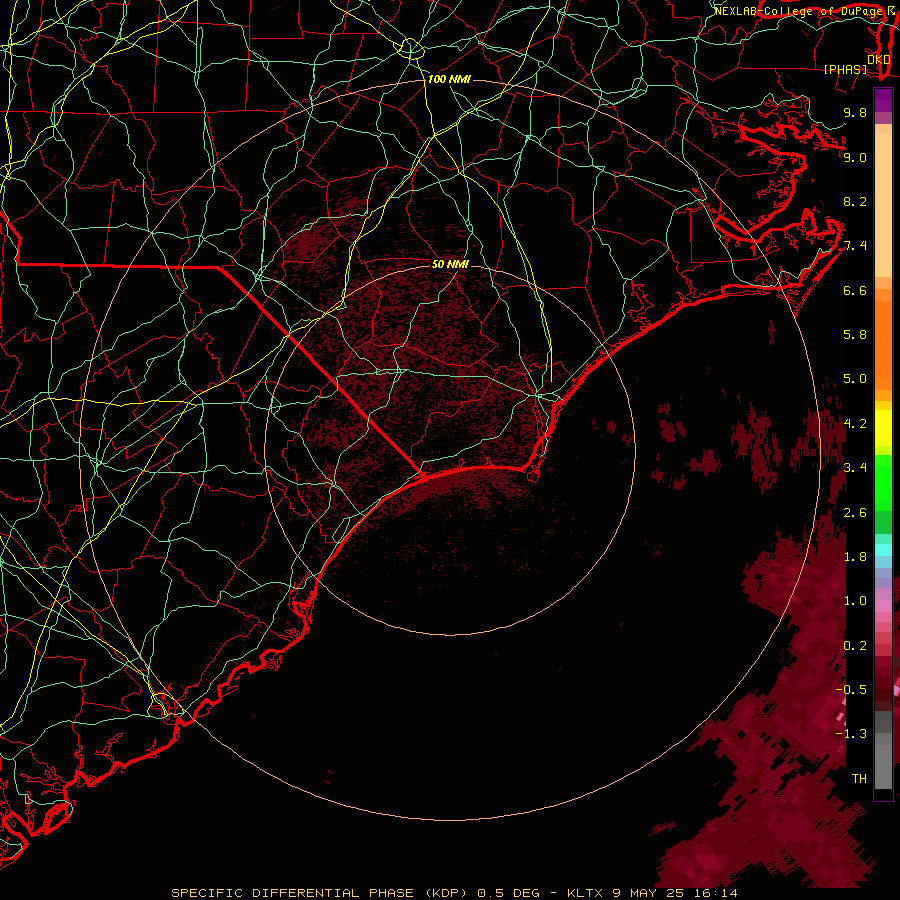Click the '0.5 DEG' elevation angle text
The width and height of the screenshot is (900, 900).
(x=509, y=893)
